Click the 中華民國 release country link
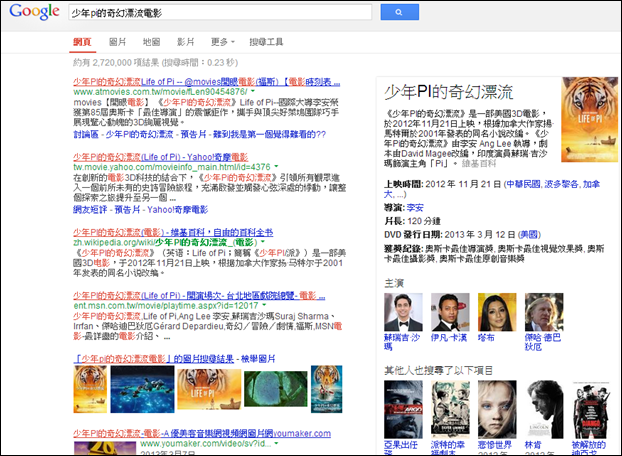This screenshot has height=456, width=622. [524, 184]
